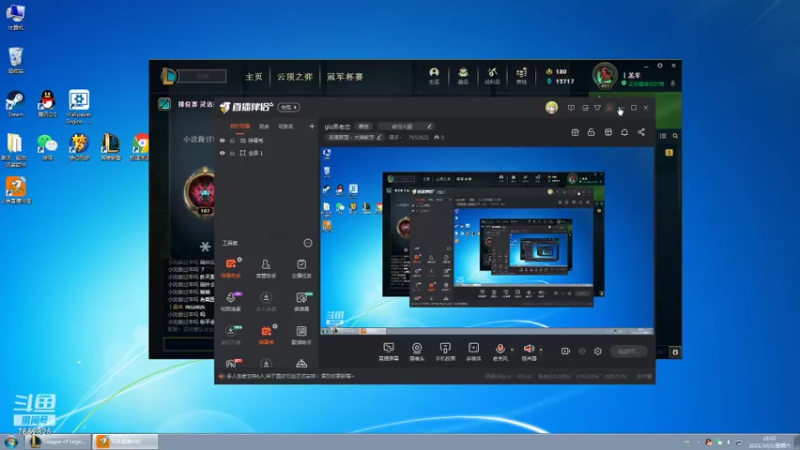Click the mode pill next to the app logo

pyautogui.click(x=289, y=107)
